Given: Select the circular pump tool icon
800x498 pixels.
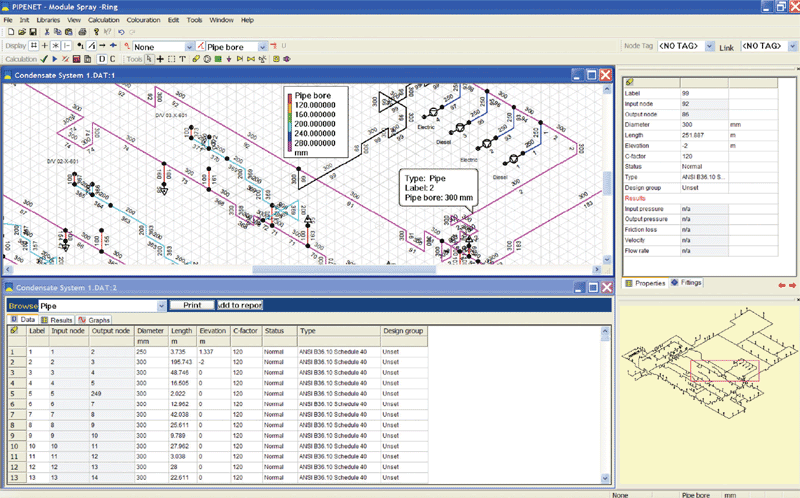Looking at the screenshot, I should tap(207, 59).
